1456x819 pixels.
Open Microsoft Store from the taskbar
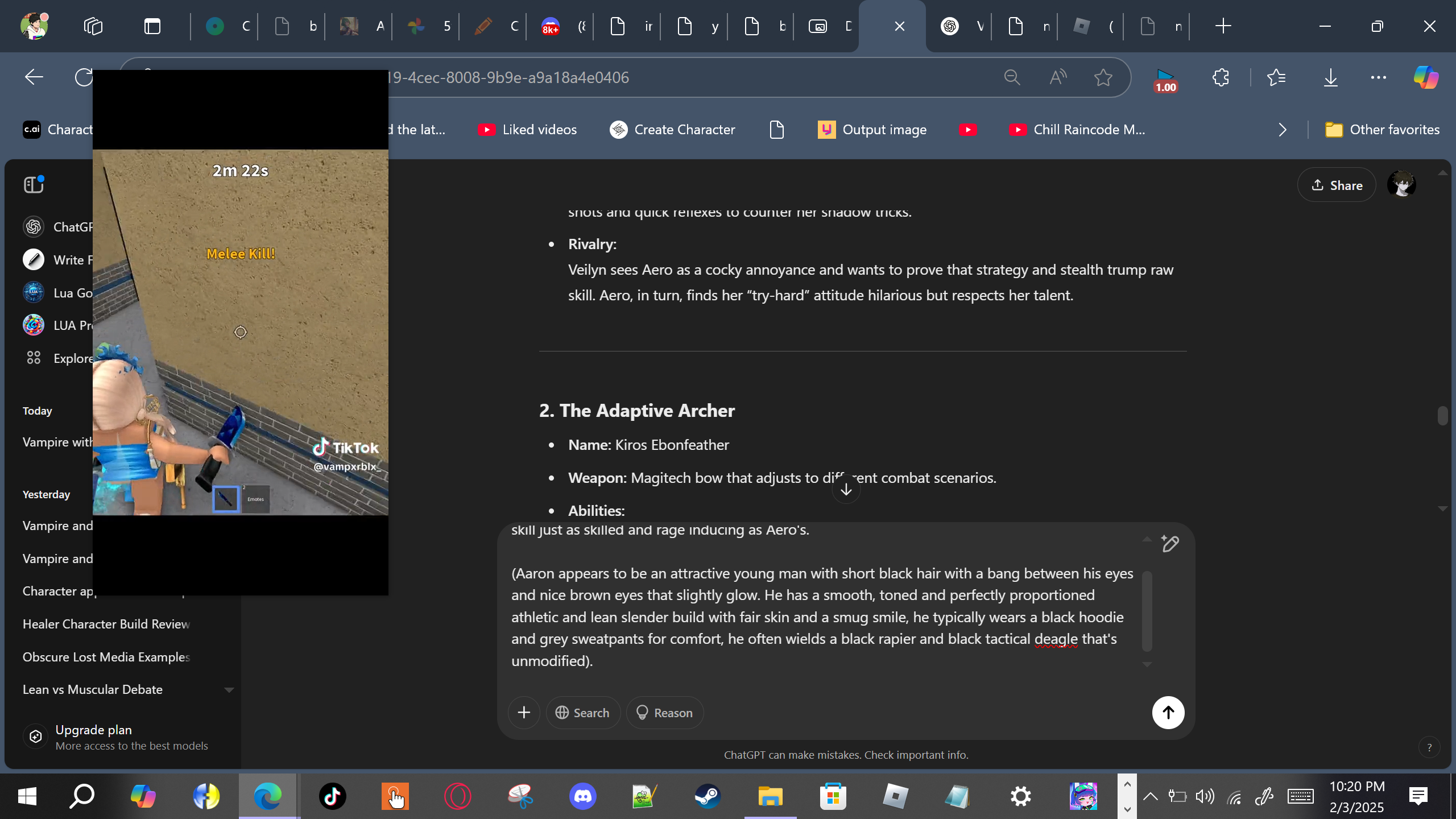coord(833,796)
